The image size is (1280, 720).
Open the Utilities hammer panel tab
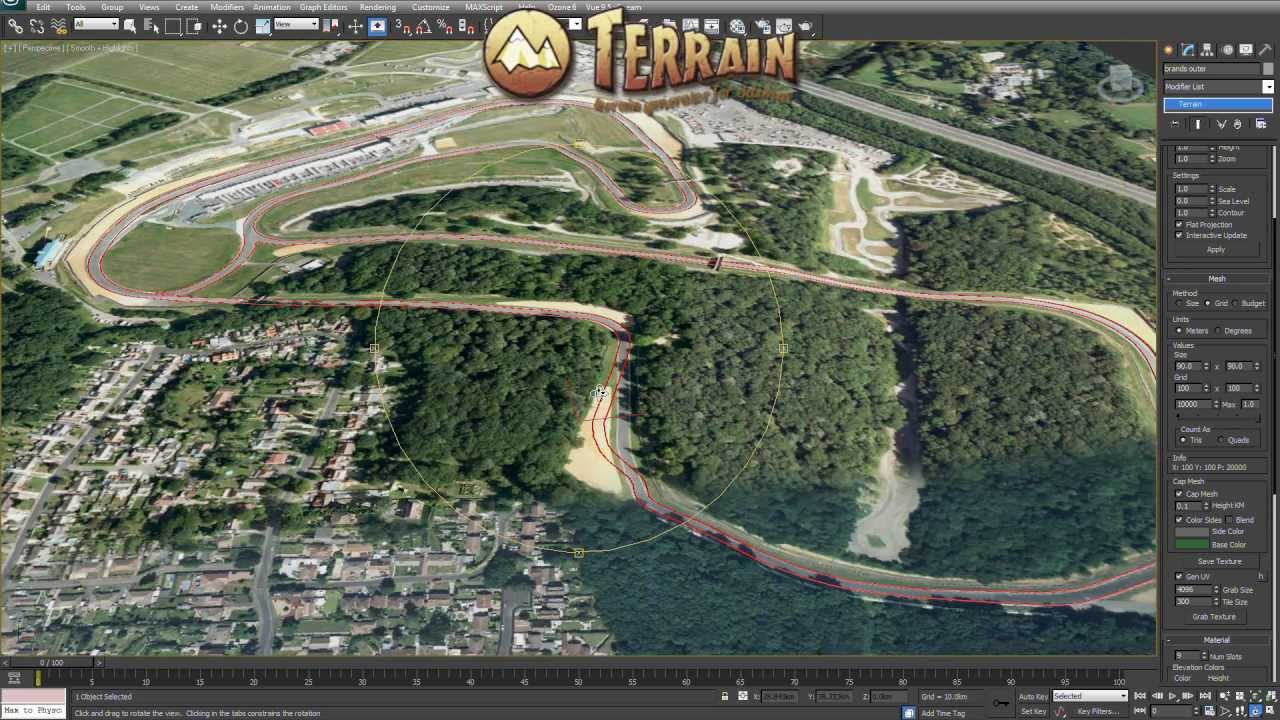pos(1265,49)
